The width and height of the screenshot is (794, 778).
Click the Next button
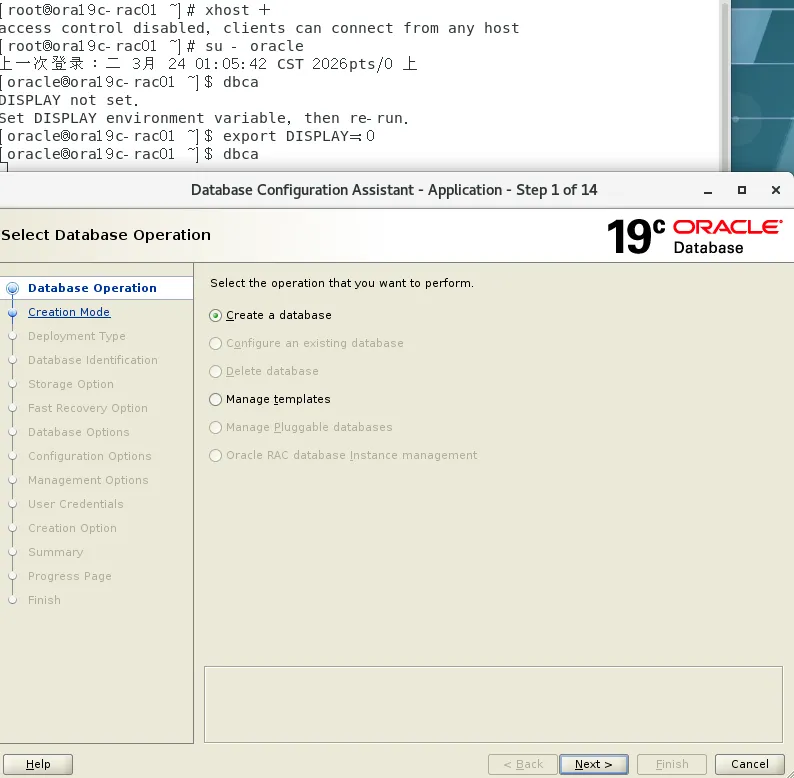(593, 764)
